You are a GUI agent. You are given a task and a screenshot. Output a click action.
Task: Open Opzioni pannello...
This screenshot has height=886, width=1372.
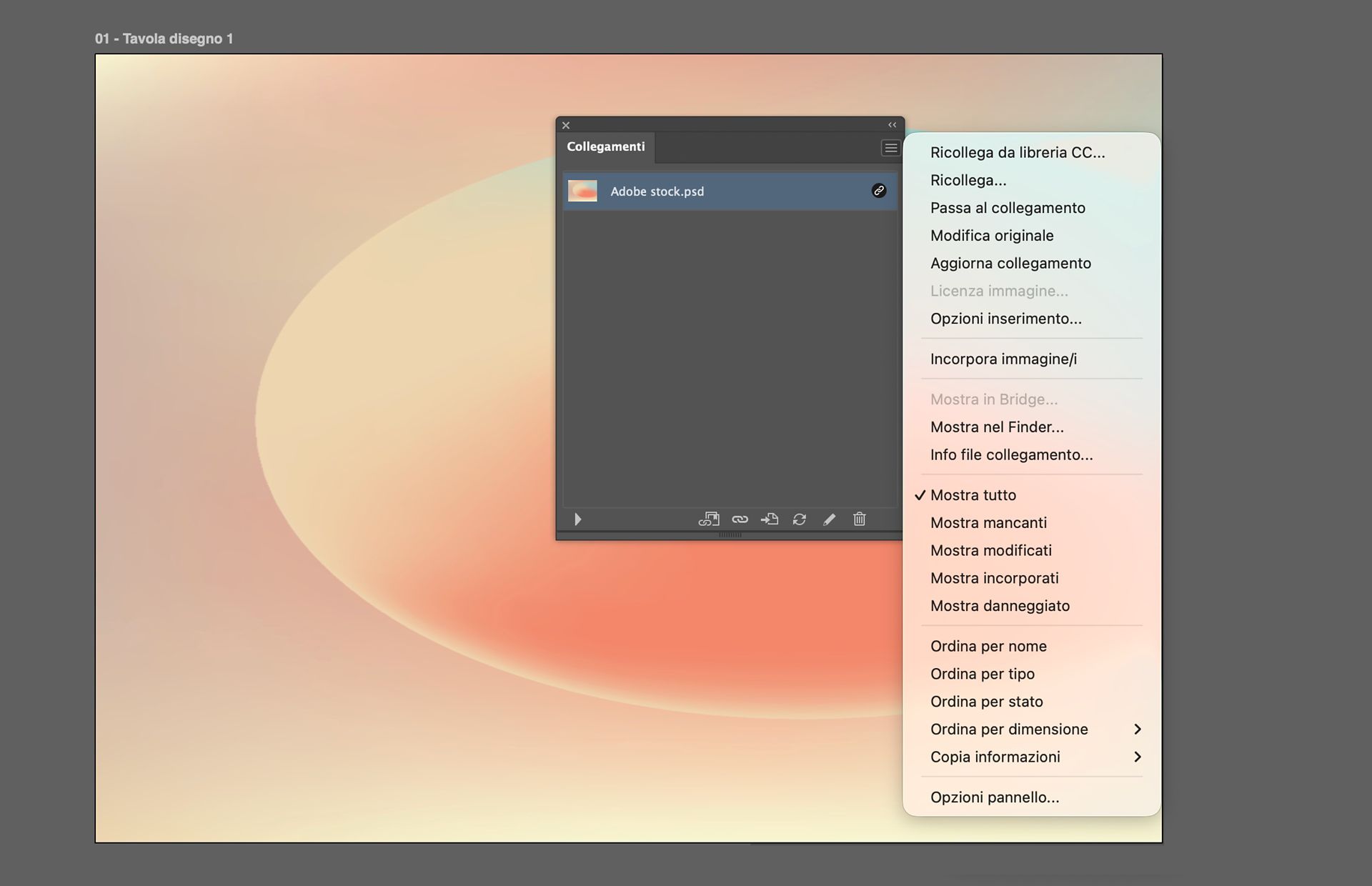click(1032, 797)
